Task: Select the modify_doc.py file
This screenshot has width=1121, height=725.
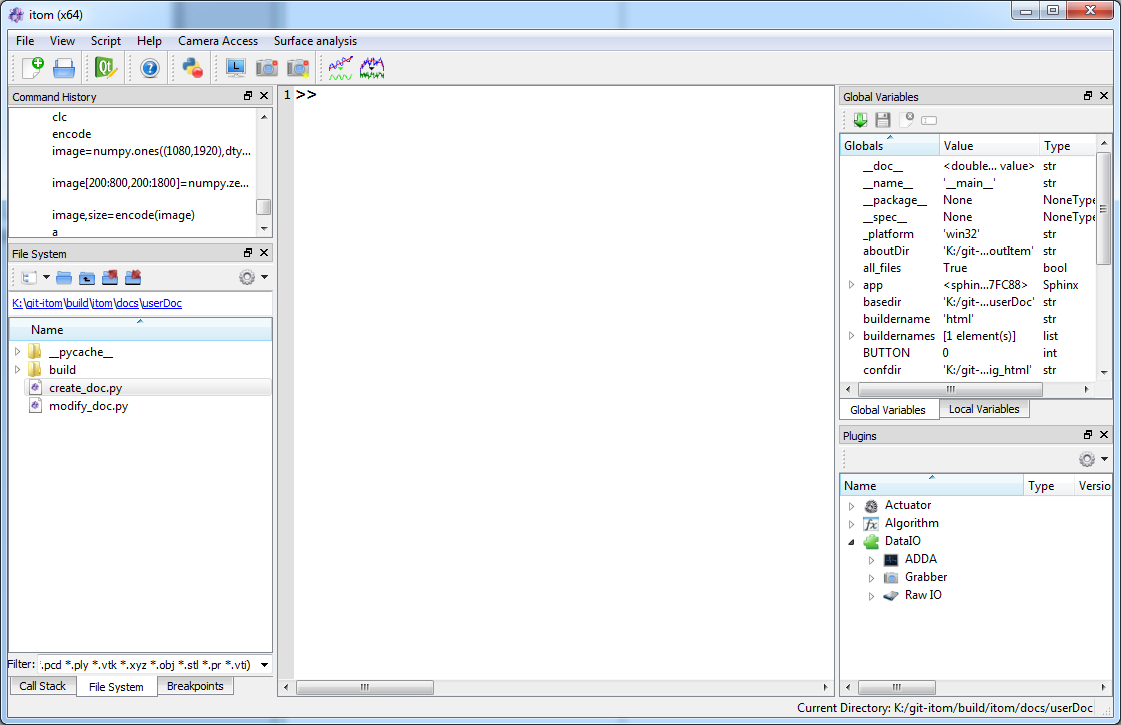Action: coord(88,406)
